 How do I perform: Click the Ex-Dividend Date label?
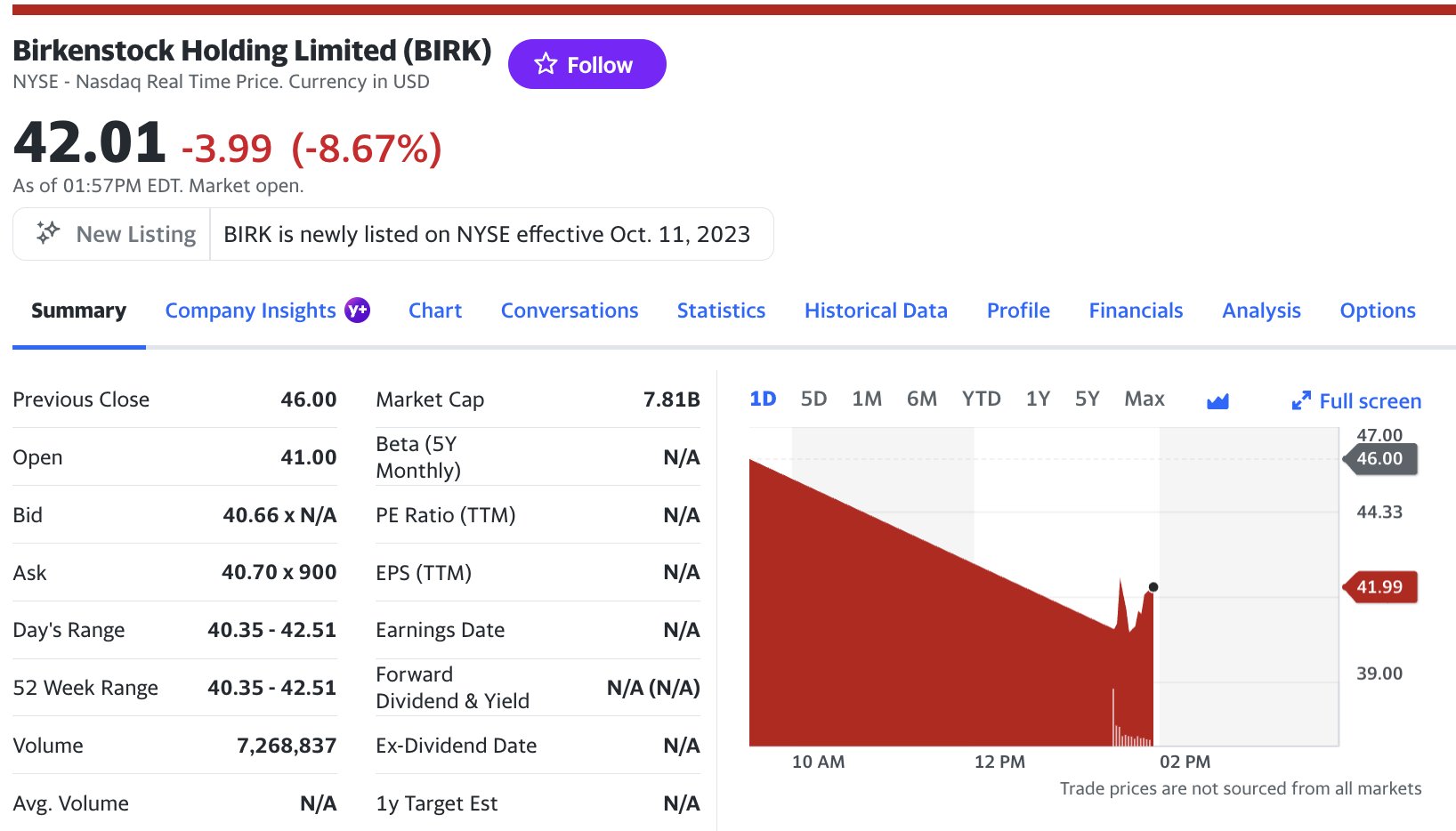pos(457,746)
